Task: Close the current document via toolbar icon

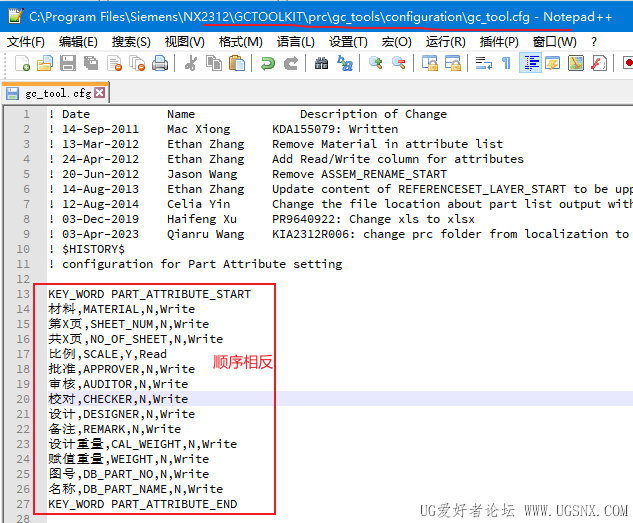Action: click(114, 63)
